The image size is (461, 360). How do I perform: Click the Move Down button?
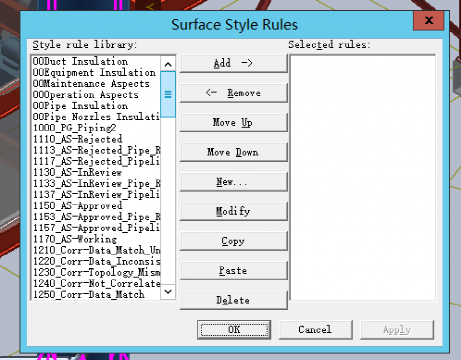pos(233,152)
